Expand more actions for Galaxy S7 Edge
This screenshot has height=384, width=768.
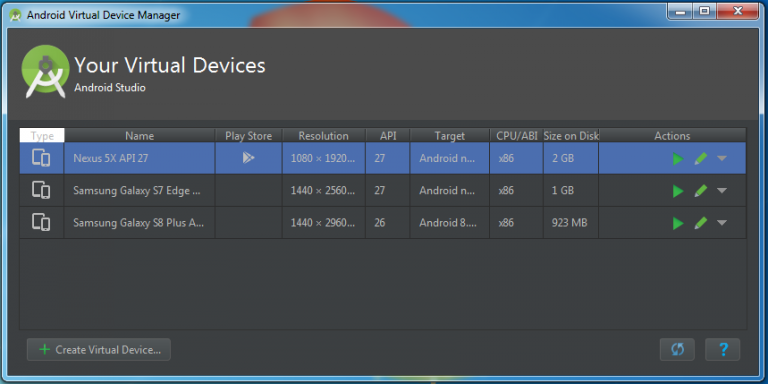722,191
